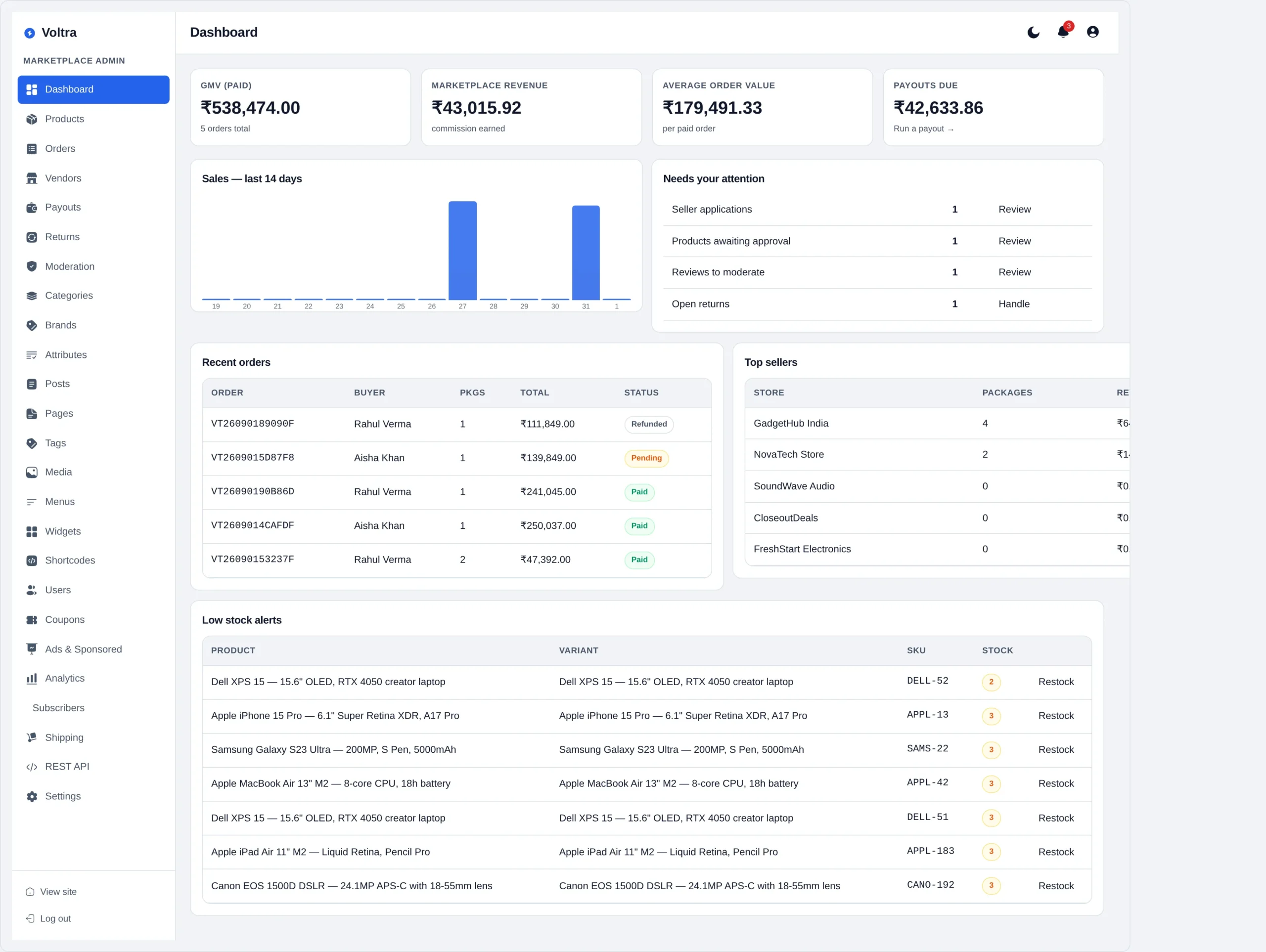The width and height of the screenshot is (1266, 952).
Task: Navigate to Orders in sidebar
Action: [93, 149]
